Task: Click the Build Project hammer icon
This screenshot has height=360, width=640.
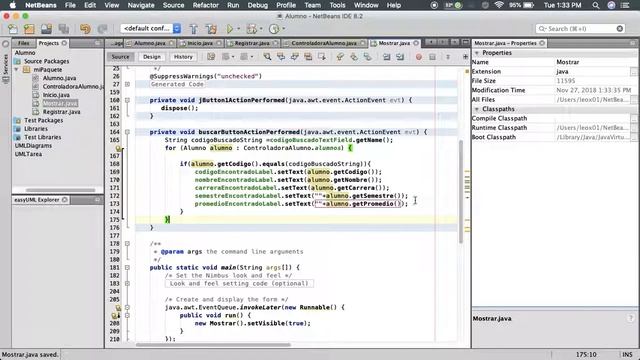Action: pyautogui.click(x=193, y=29)
